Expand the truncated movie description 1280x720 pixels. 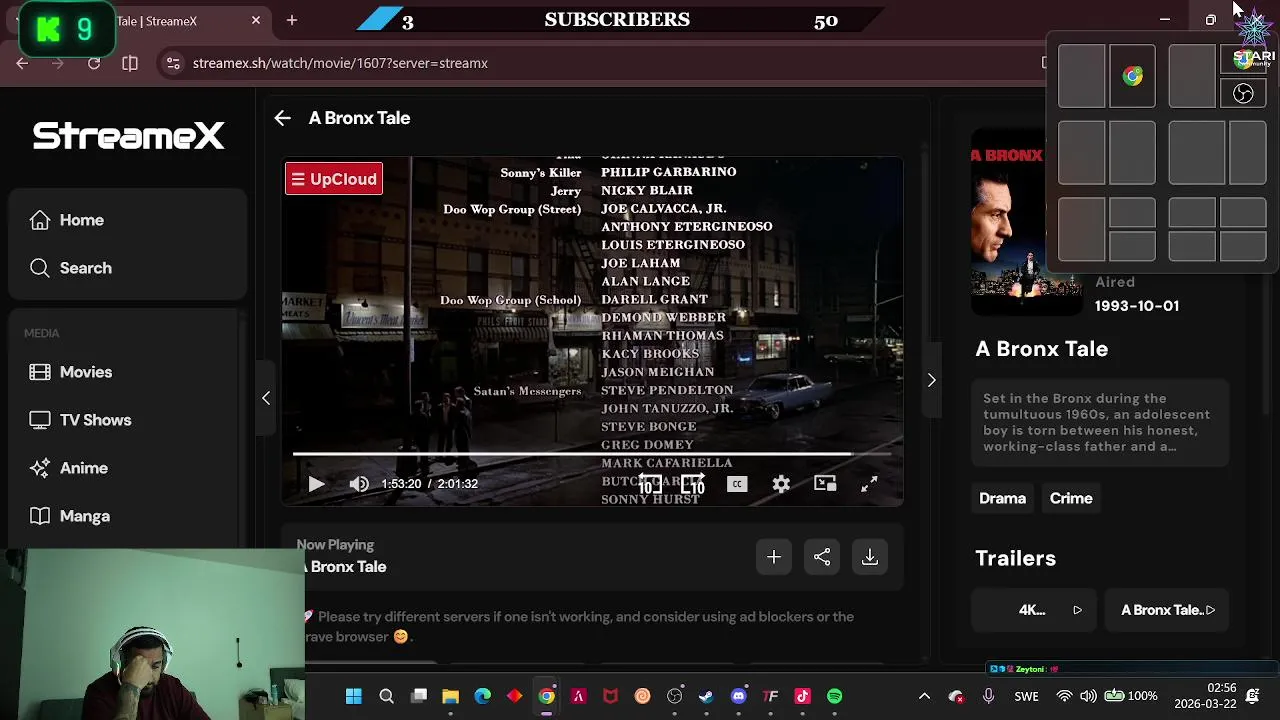tap(1100, 422)
